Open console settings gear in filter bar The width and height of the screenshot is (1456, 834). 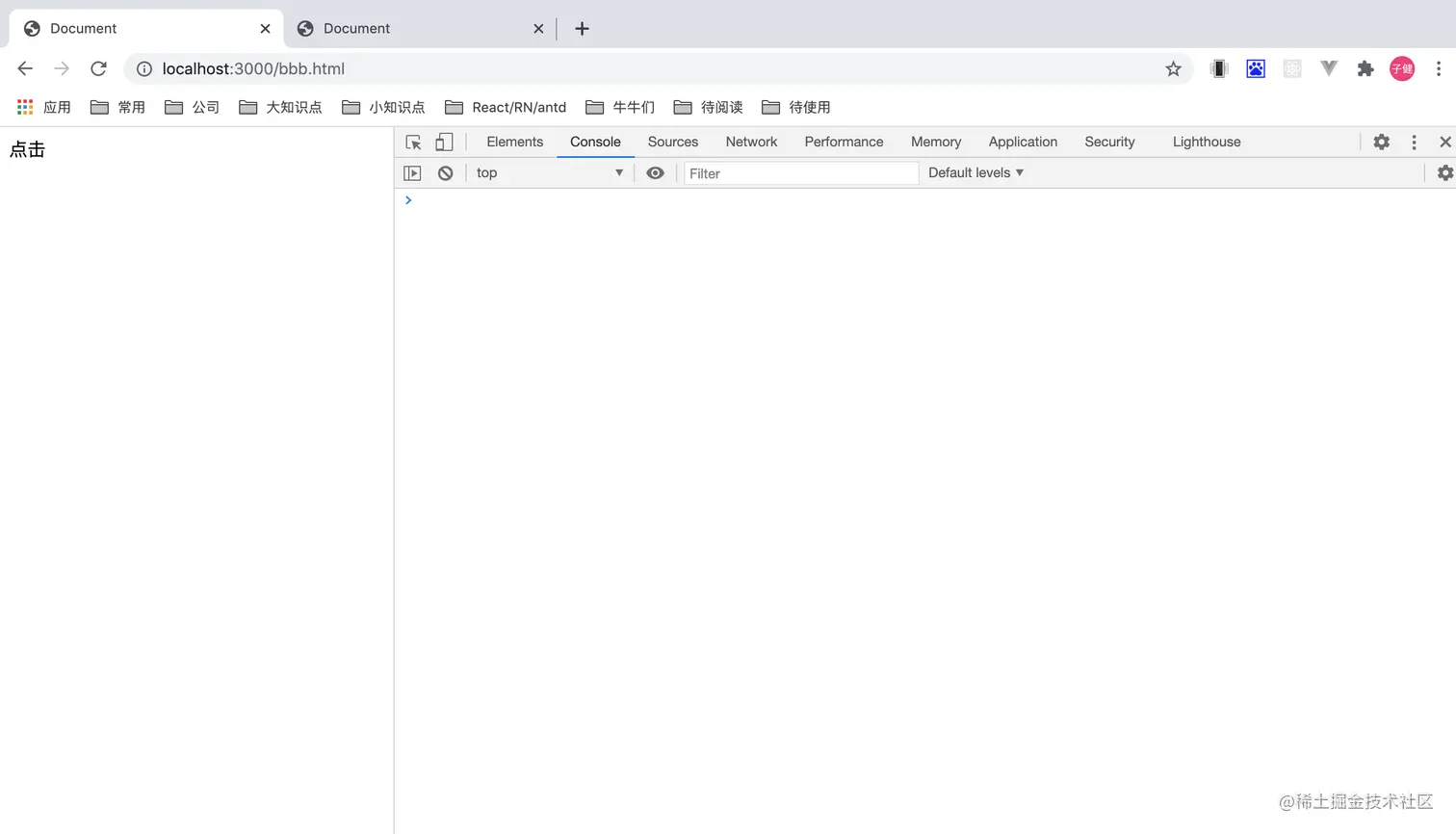[x=1445, y=173]
